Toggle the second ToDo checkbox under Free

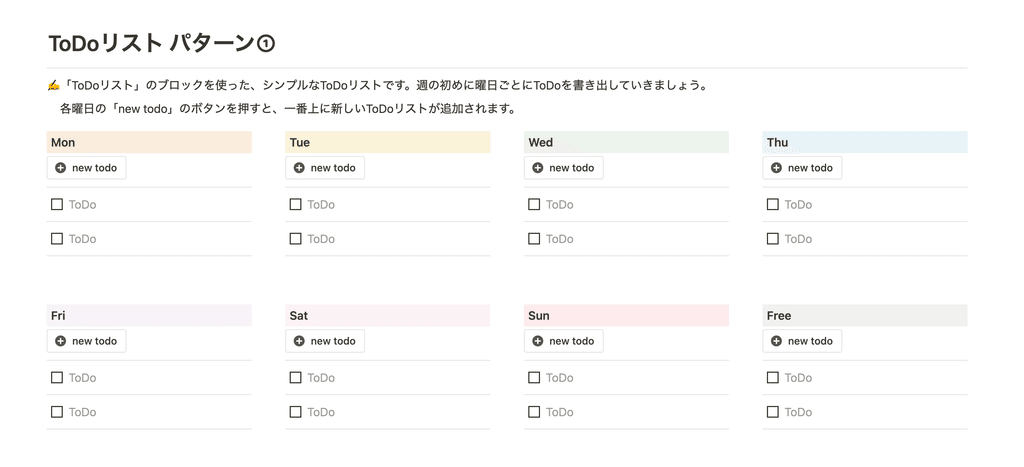[x=773, y=412]
